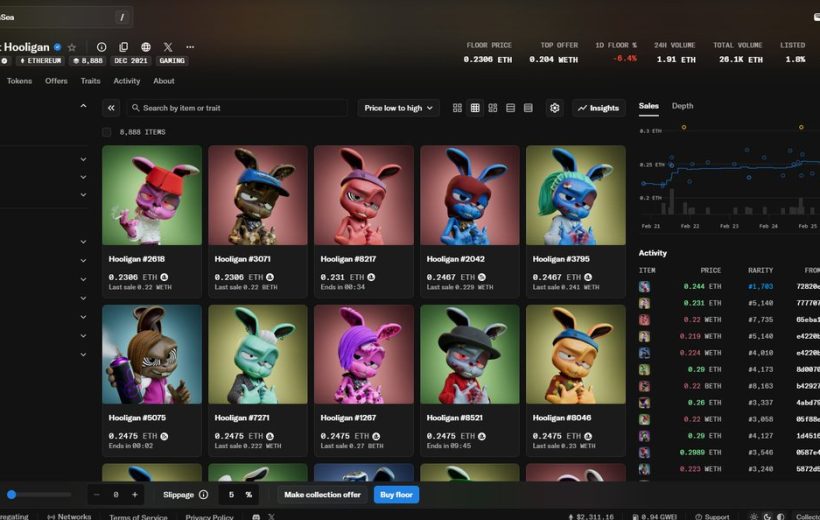Expand the fifth filter chevron in sidebar
This screenshot has height=520, width=820.
click(83, 260)
